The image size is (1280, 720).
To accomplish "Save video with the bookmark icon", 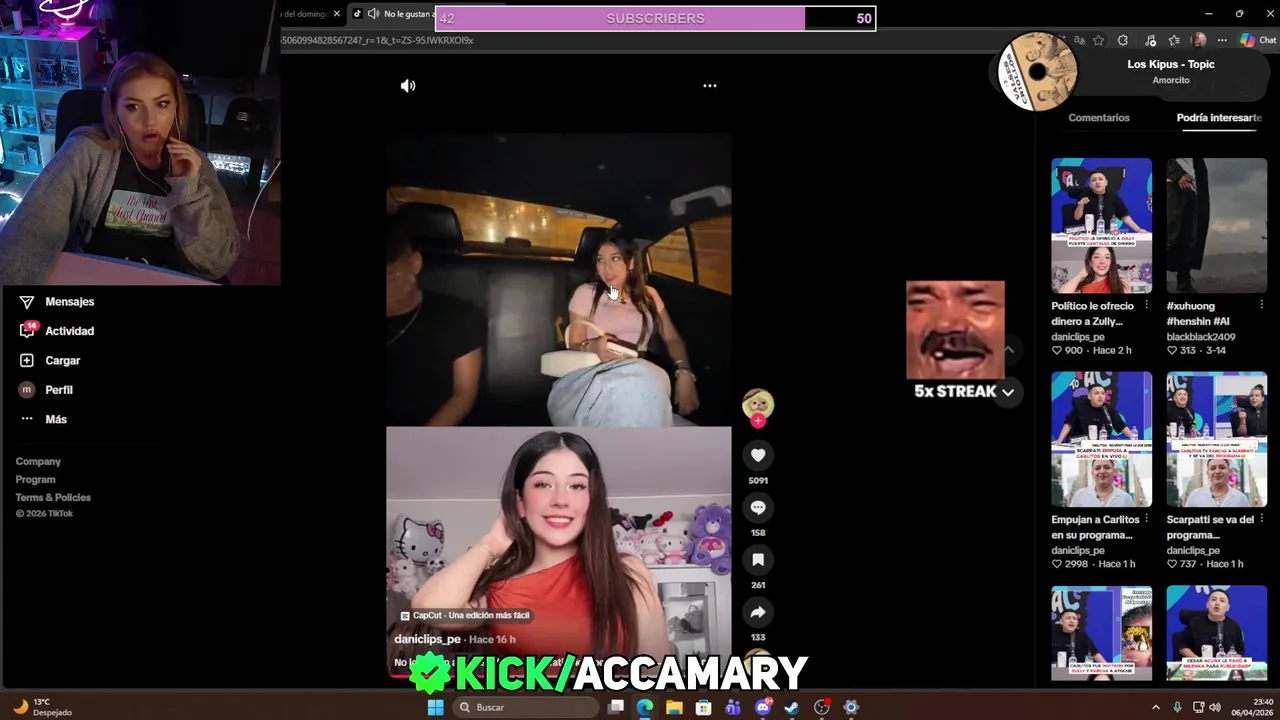I will click(758, 560).
